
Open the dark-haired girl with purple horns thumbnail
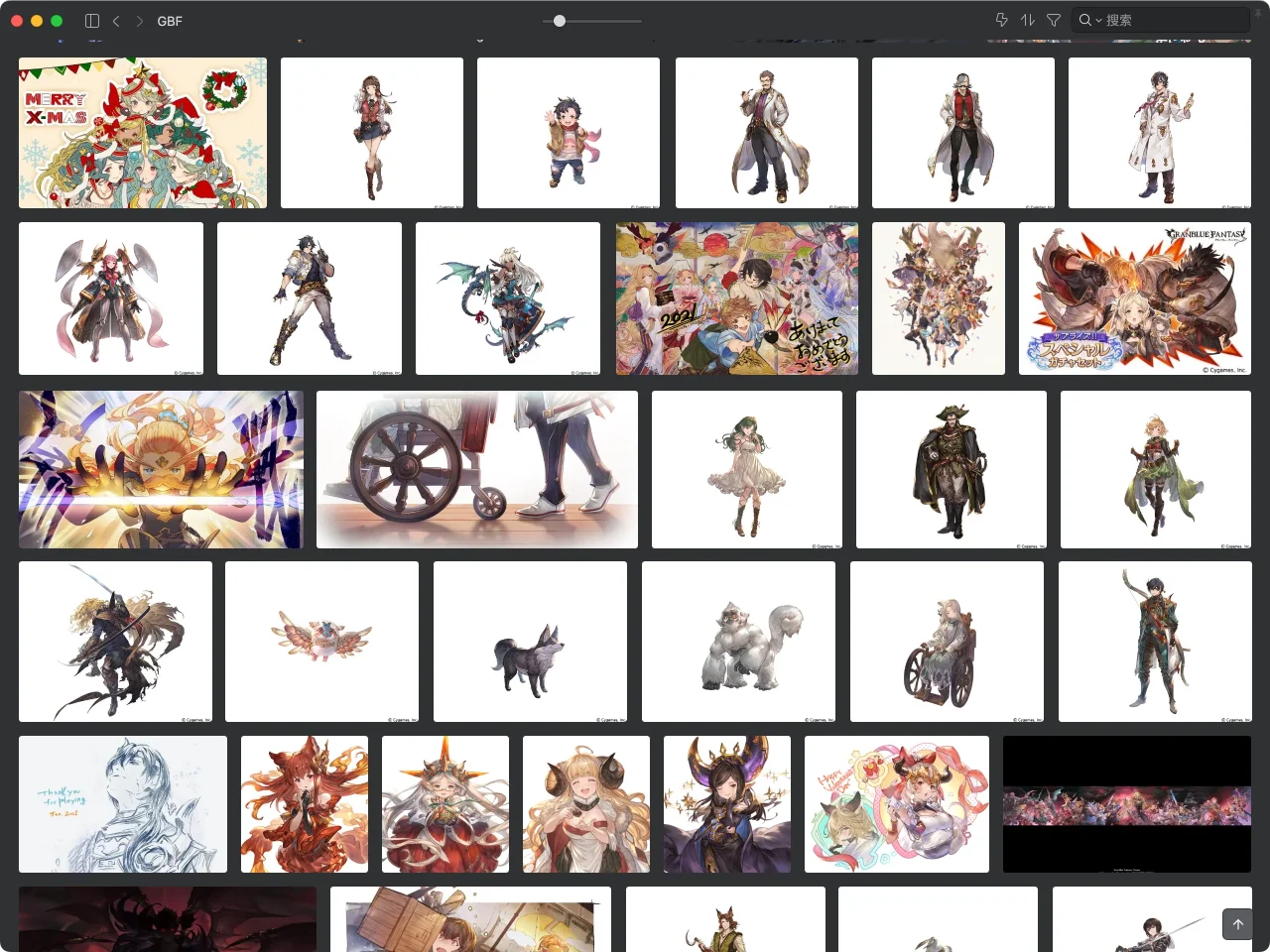pyautogui.click(x=727, y=804)
